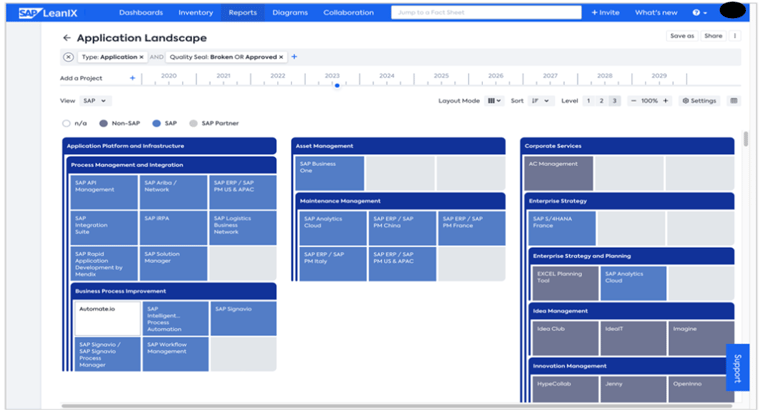
Task: Open the View SAP dropdown
Action: 95,101
